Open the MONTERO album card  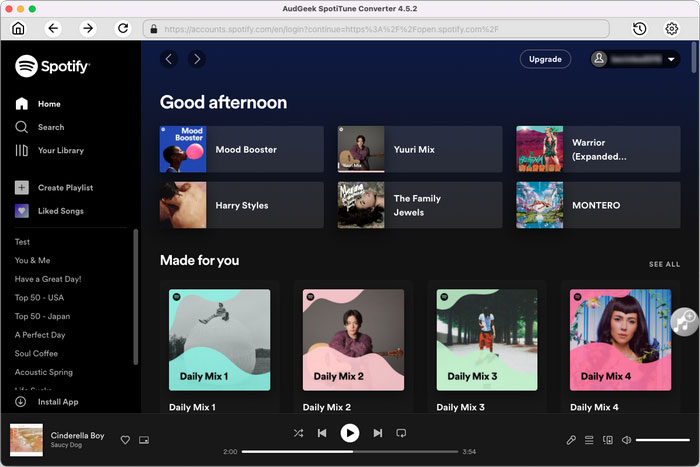[x=598, y=205]
